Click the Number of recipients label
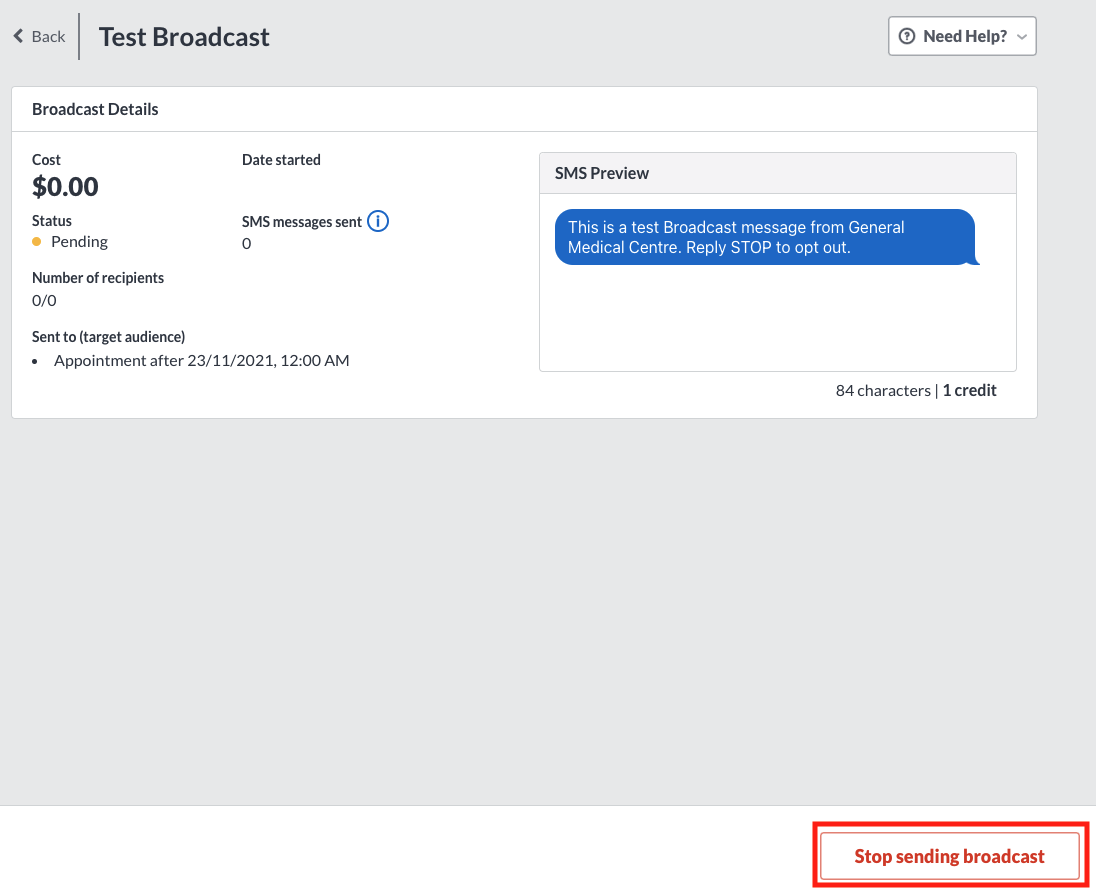Image resolution: width=1096 pixels, height=895 pixels. [98, 278]
